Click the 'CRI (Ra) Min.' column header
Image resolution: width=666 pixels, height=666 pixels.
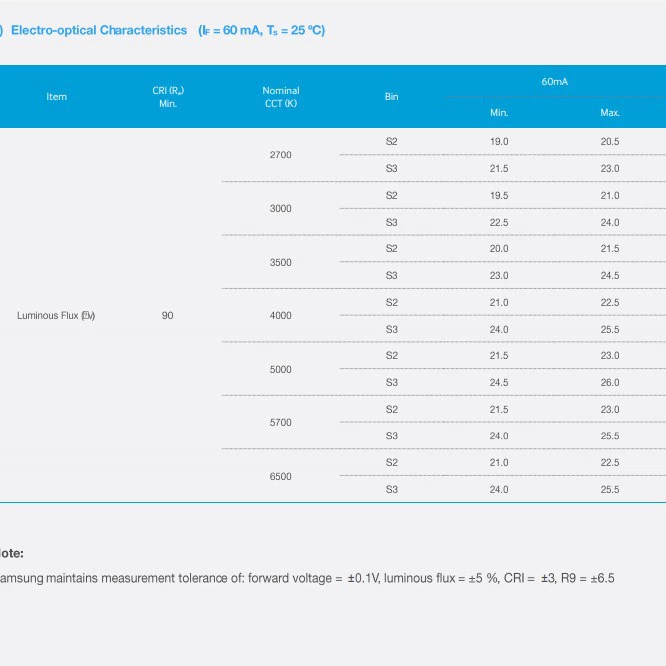[x=168, y=97]
